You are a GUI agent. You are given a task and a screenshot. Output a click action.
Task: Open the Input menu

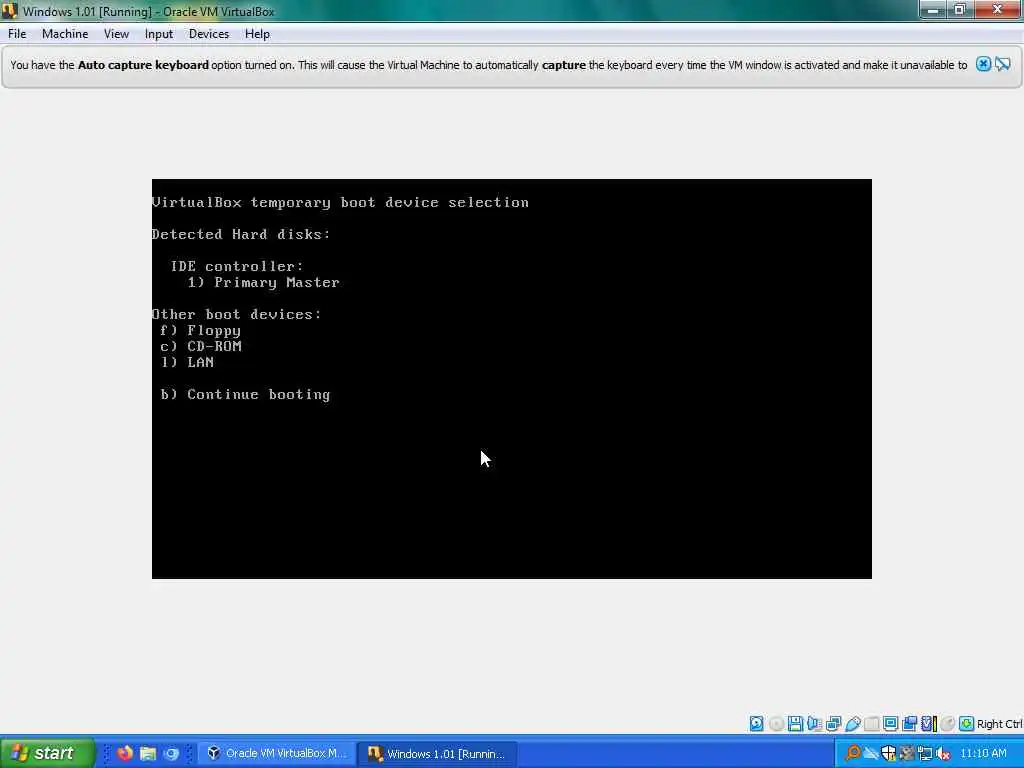tap(159, 34)
